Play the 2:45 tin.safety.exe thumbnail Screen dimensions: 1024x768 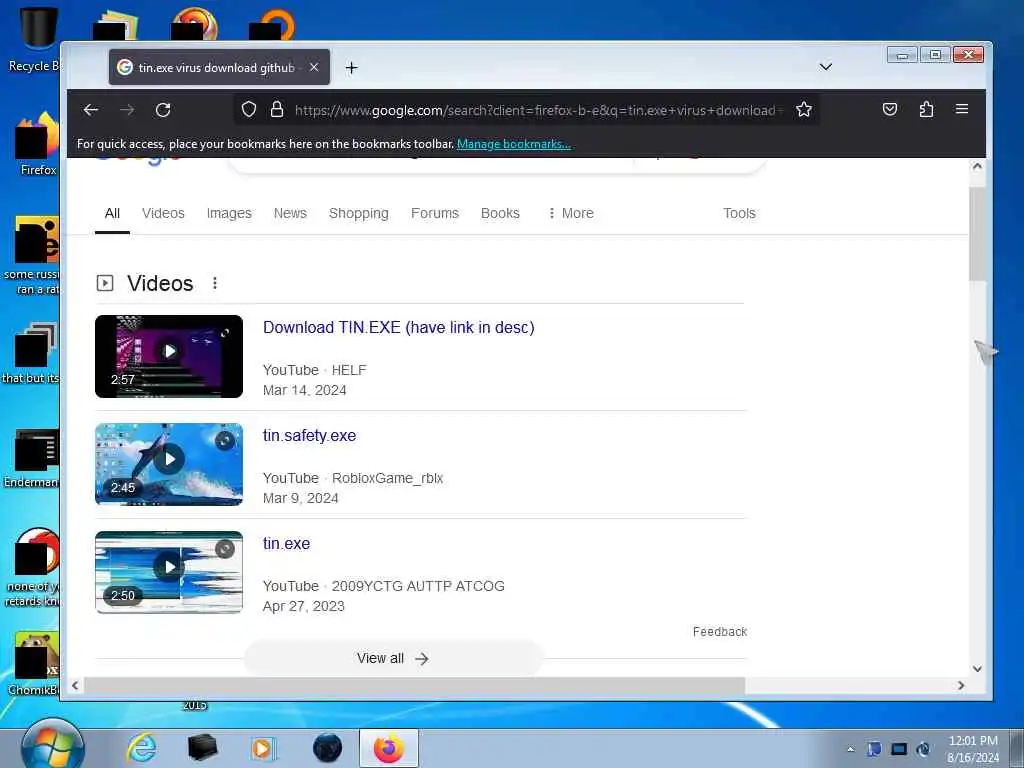pyautogui.click(x=169, y=464)
